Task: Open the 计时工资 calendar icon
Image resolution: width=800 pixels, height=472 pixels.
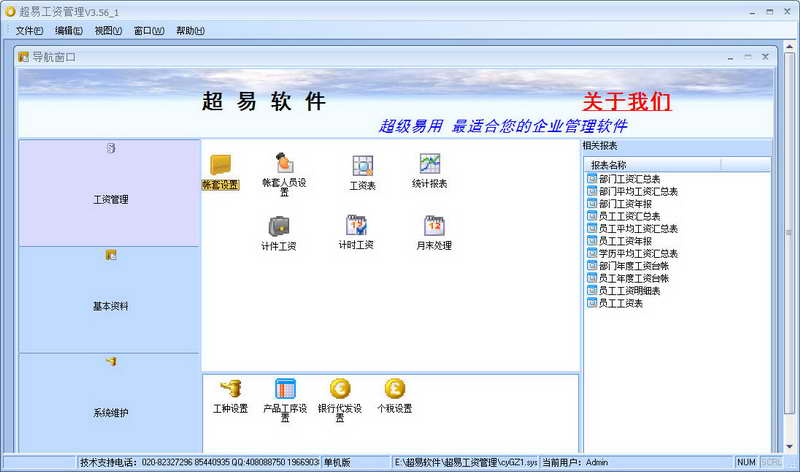Action: (356, 225)
